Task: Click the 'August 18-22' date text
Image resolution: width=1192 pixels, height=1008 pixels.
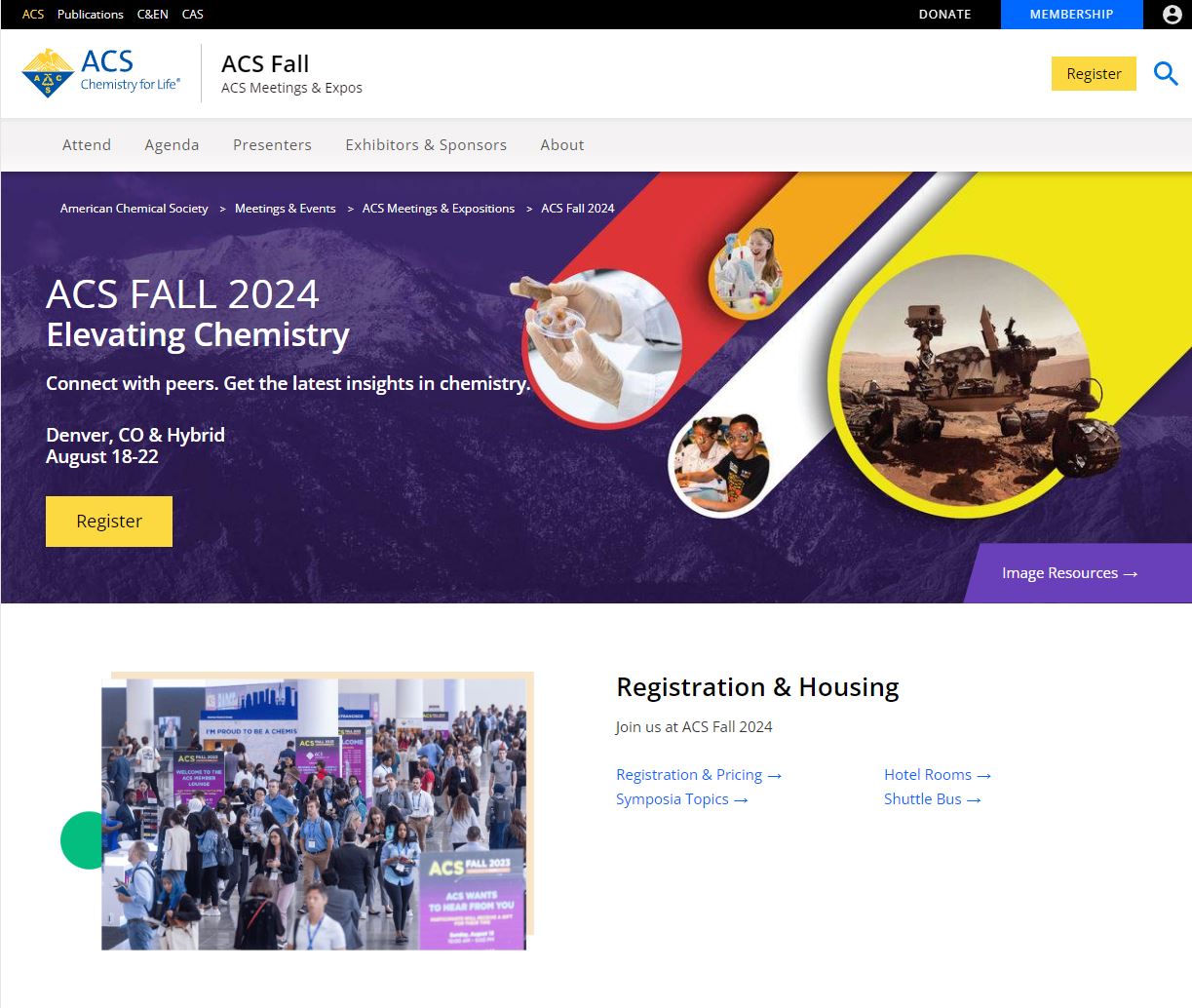Action: point(102,457)
